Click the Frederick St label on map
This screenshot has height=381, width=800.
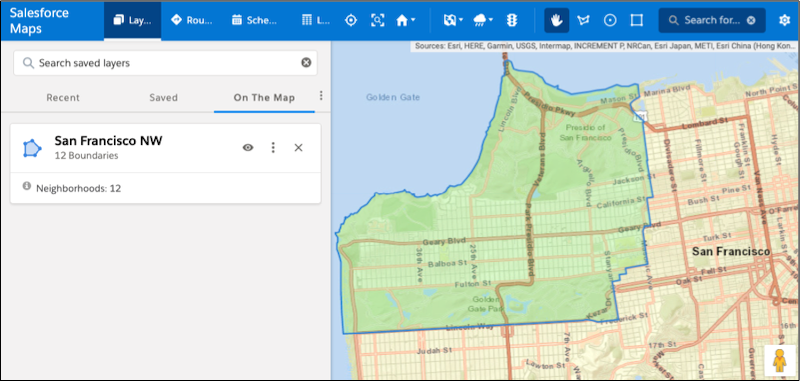click(x=625, y=319)
